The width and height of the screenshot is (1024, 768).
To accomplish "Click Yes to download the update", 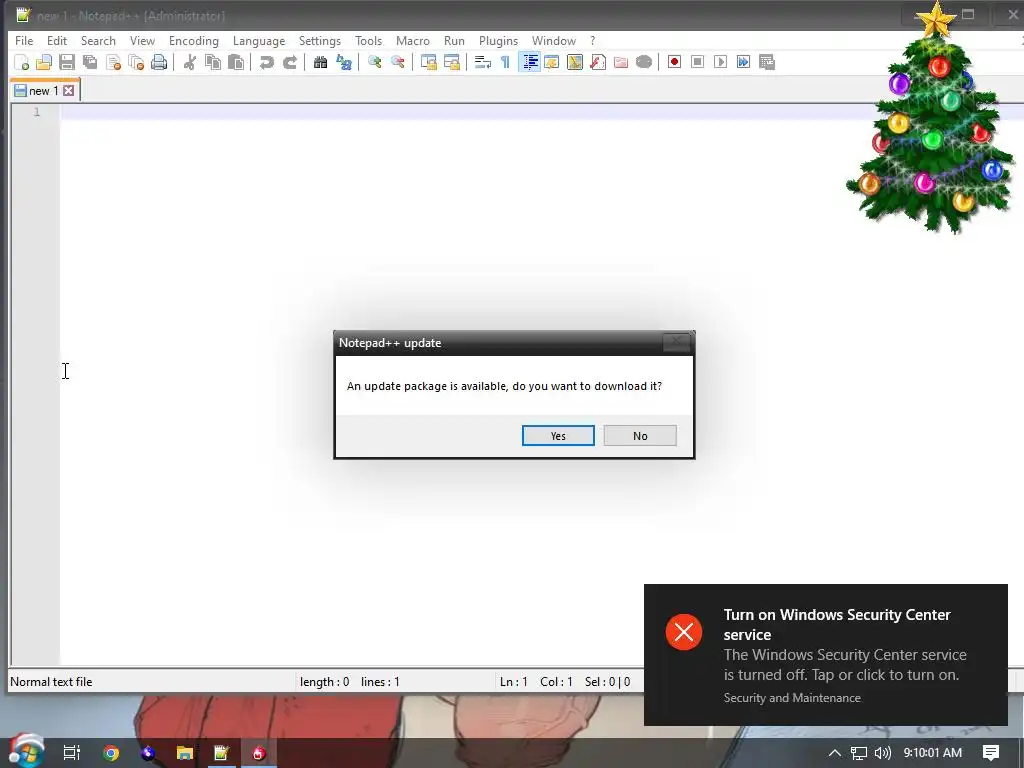I will coord(558,436).
